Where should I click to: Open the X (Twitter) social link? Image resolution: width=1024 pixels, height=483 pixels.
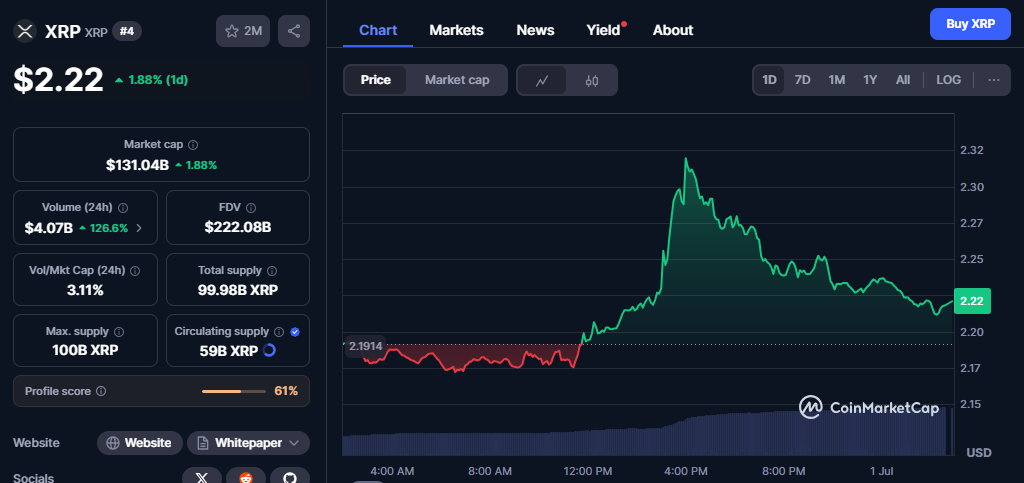click(202, 478)
